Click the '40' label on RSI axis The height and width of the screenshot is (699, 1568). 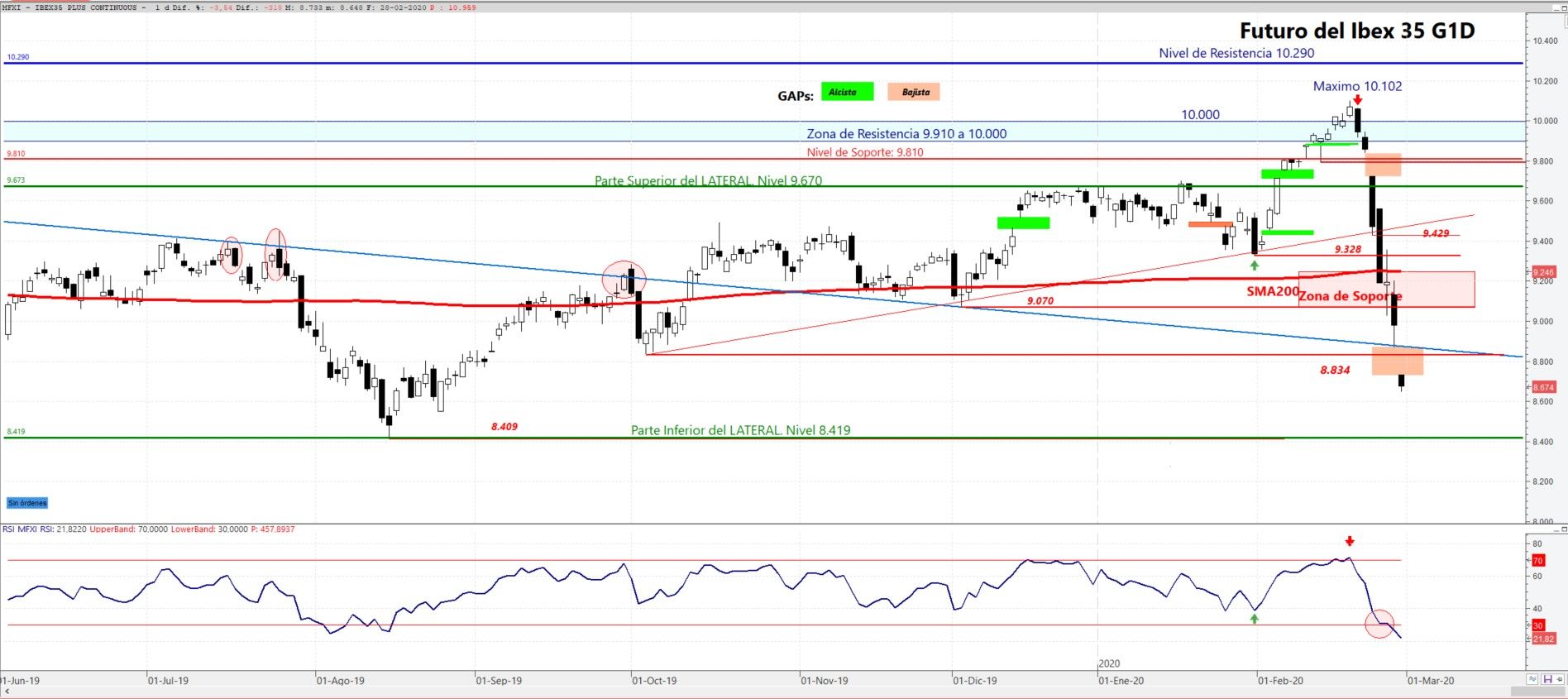[1537, 609]
